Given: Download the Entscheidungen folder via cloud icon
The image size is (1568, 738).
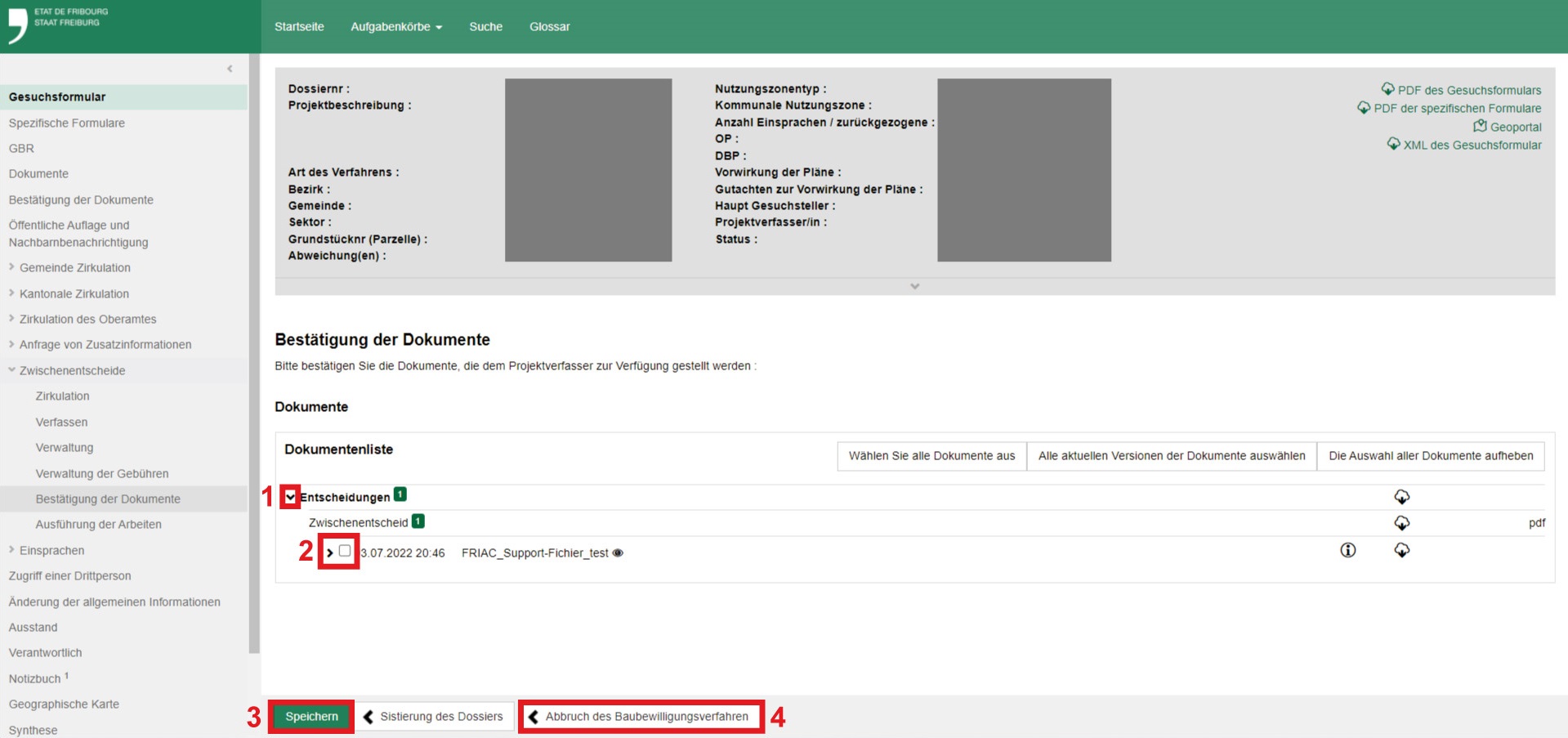Looking at the screenshot, I should [1401, 497].
